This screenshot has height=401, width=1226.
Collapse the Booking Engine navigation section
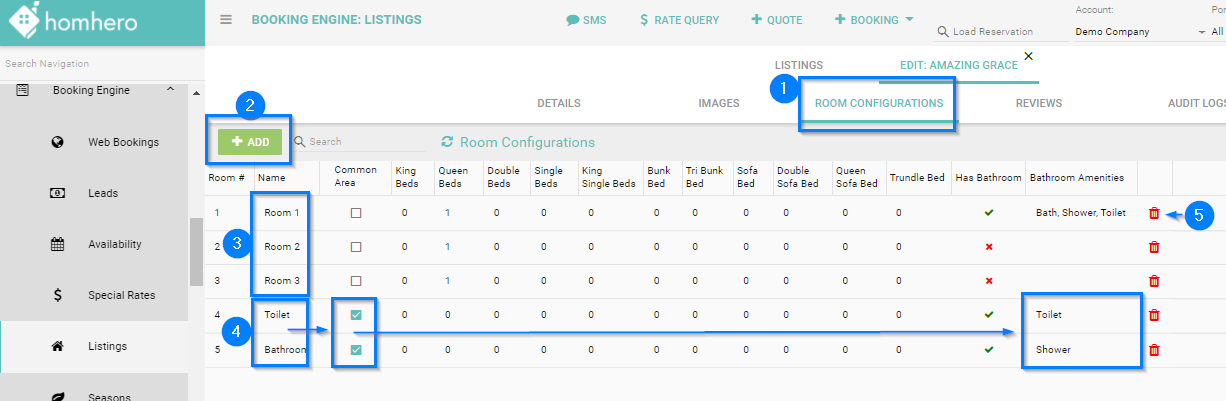click(x=171, y=90)
